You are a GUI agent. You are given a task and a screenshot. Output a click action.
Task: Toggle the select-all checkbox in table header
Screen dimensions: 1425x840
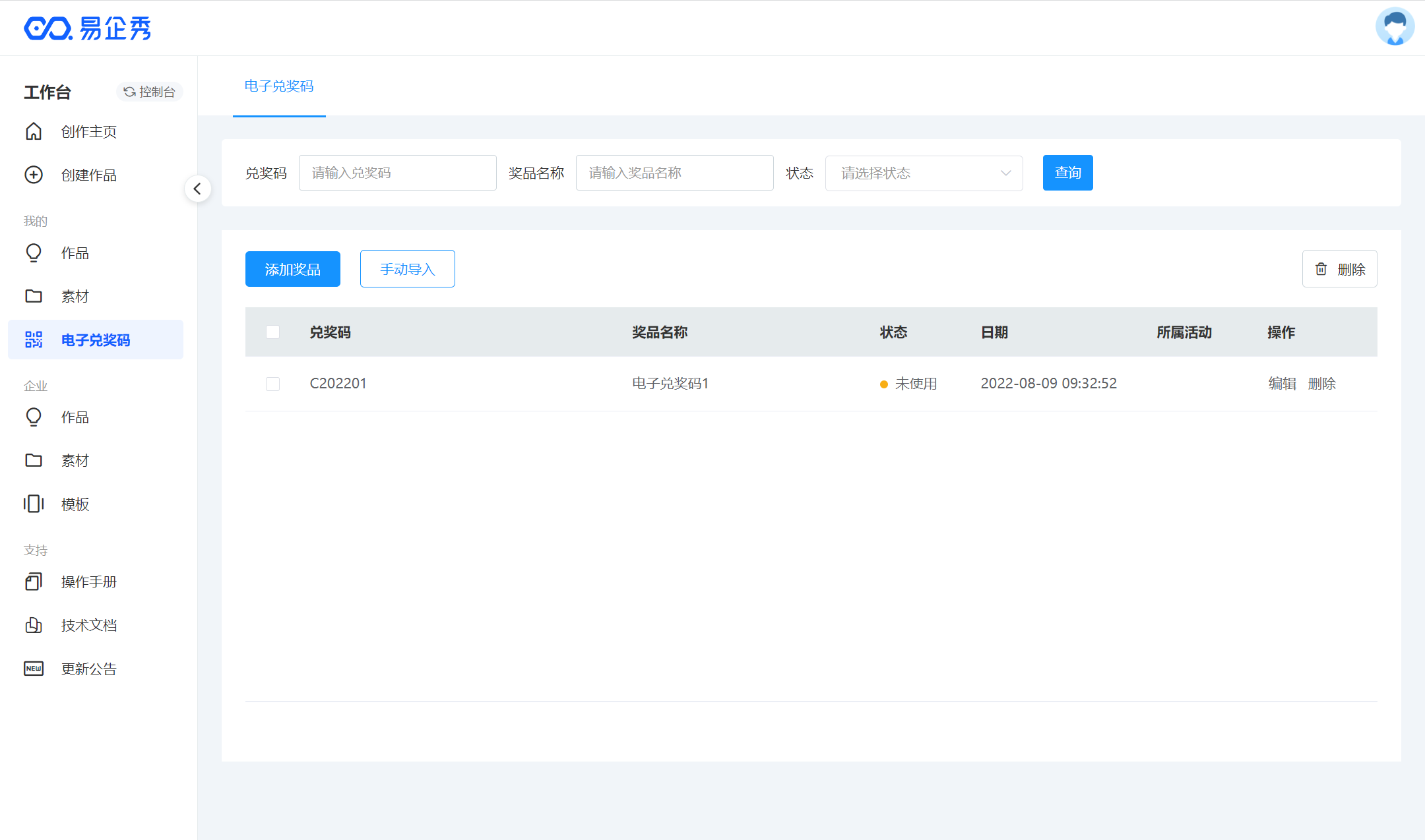point(272,332)
